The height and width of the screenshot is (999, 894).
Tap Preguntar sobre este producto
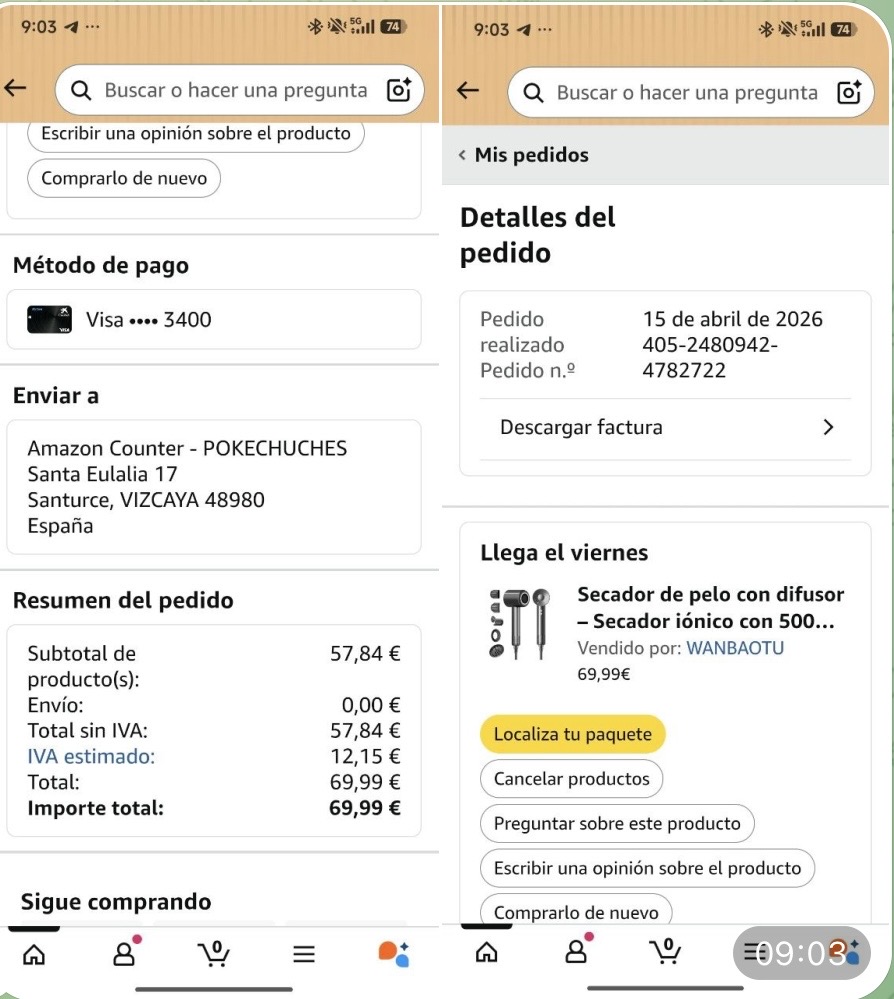pyautogui.click(x=617, y=824)
